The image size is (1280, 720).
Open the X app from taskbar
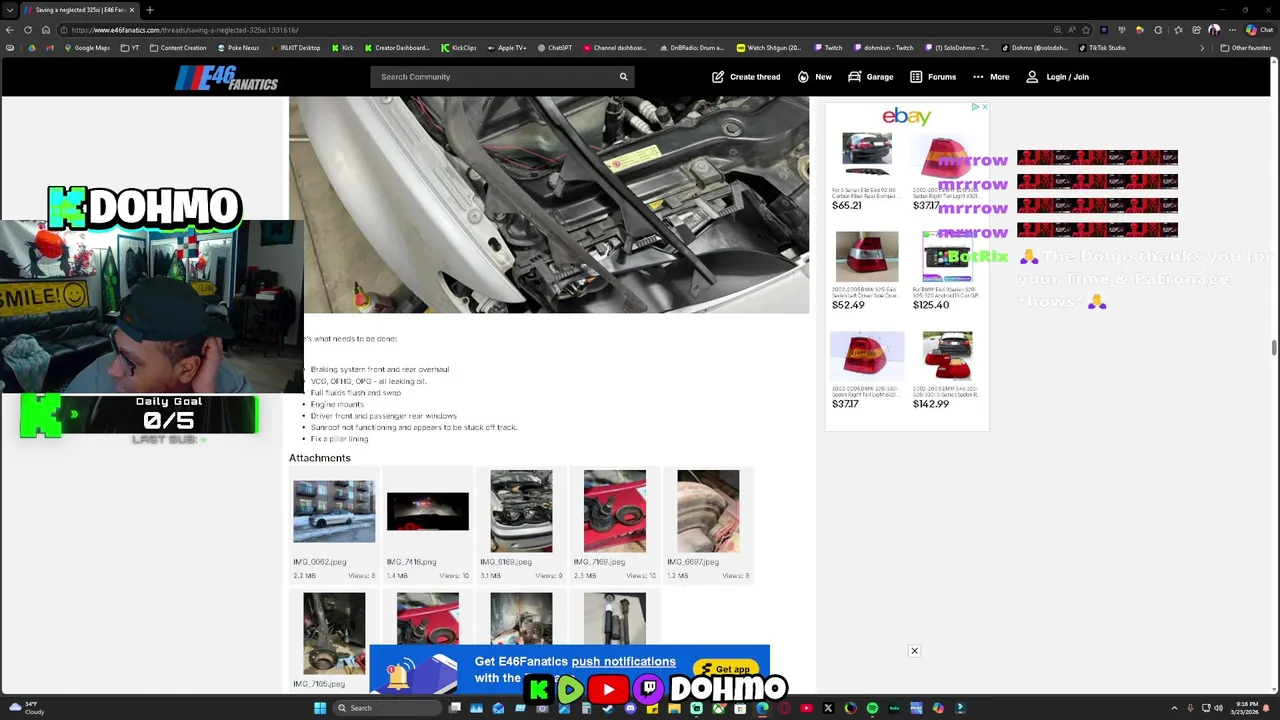(828, 708)
